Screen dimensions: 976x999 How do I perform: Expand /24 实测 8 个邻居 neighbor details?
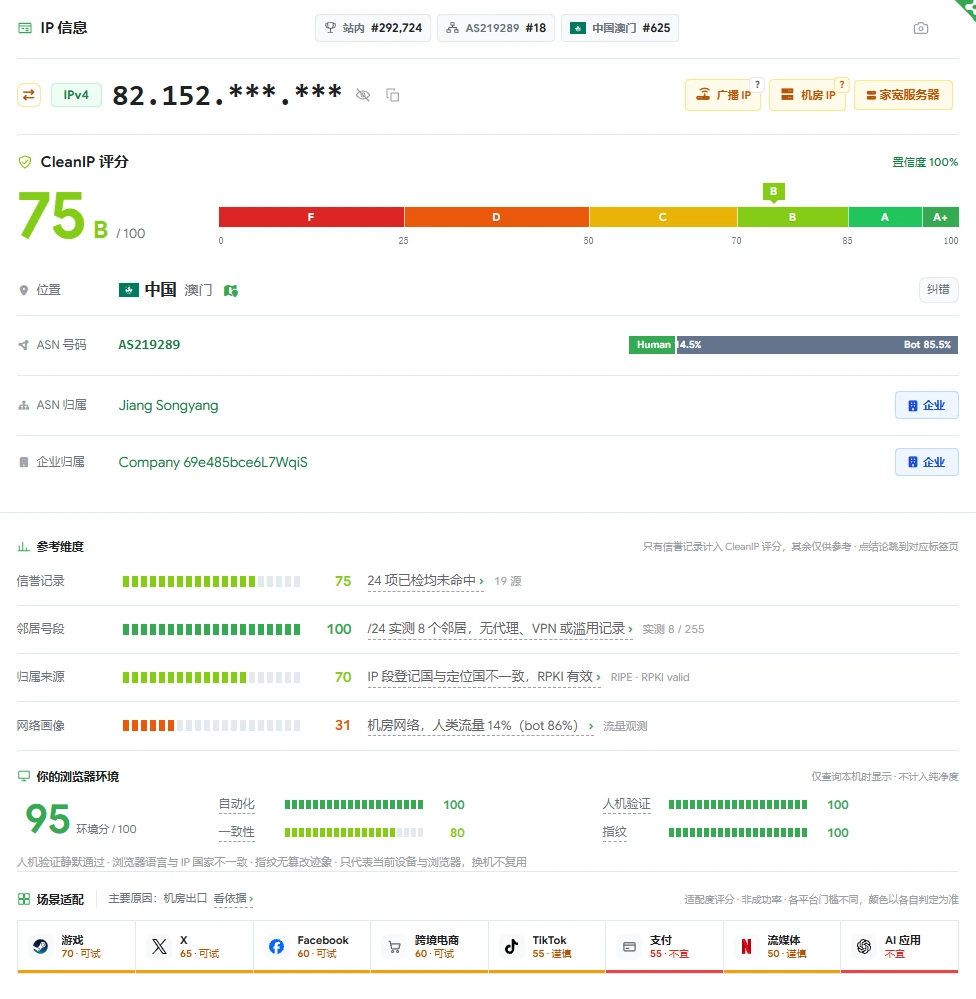pyautogui.click(x=500, y=629)
